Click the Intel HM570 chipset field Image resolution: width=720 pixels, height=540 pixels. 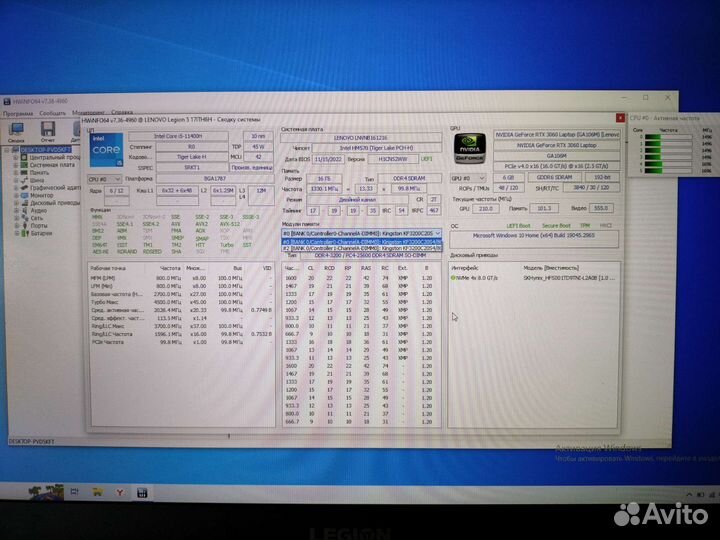pyautogui.click(x=377, y=148)
